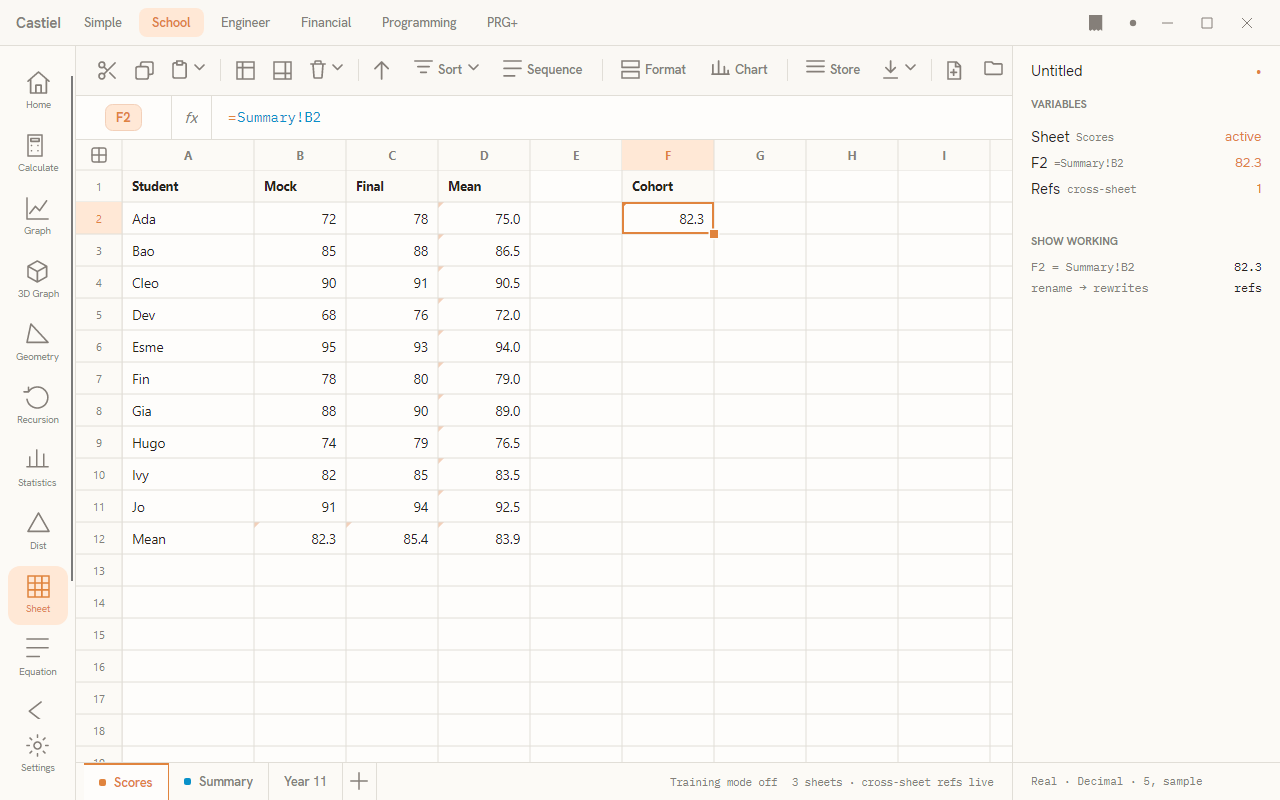The height and width of the screenshot is (800, 1280).
Task: Expand the download options dropdown arrow
Action: 910,68
